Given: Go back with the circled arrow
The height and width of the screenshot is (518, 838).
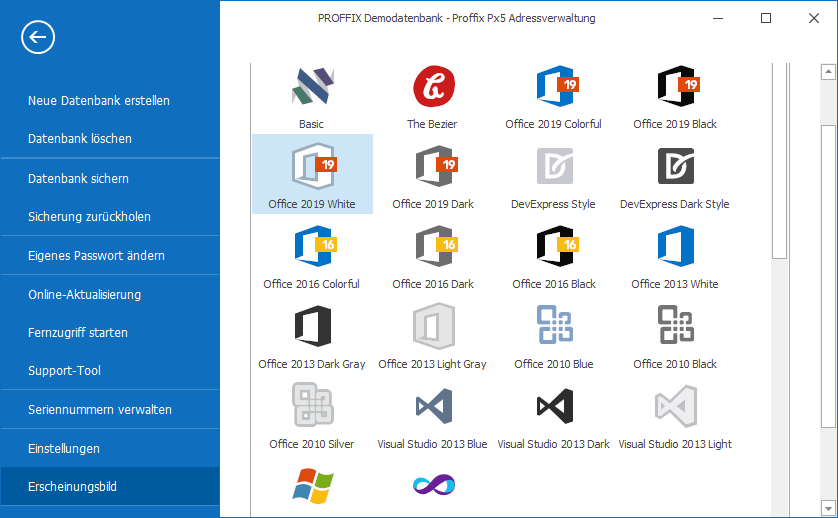Looking at the screenshot, I should tap(37, 37).
